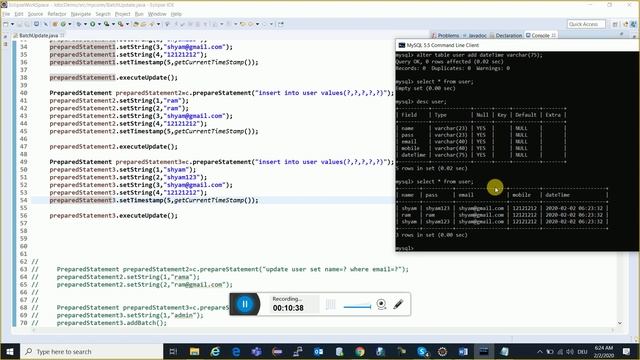The width and height of the screenshot is (640, 360).
Task: Open the File menu
Action: tap(6, 14)
